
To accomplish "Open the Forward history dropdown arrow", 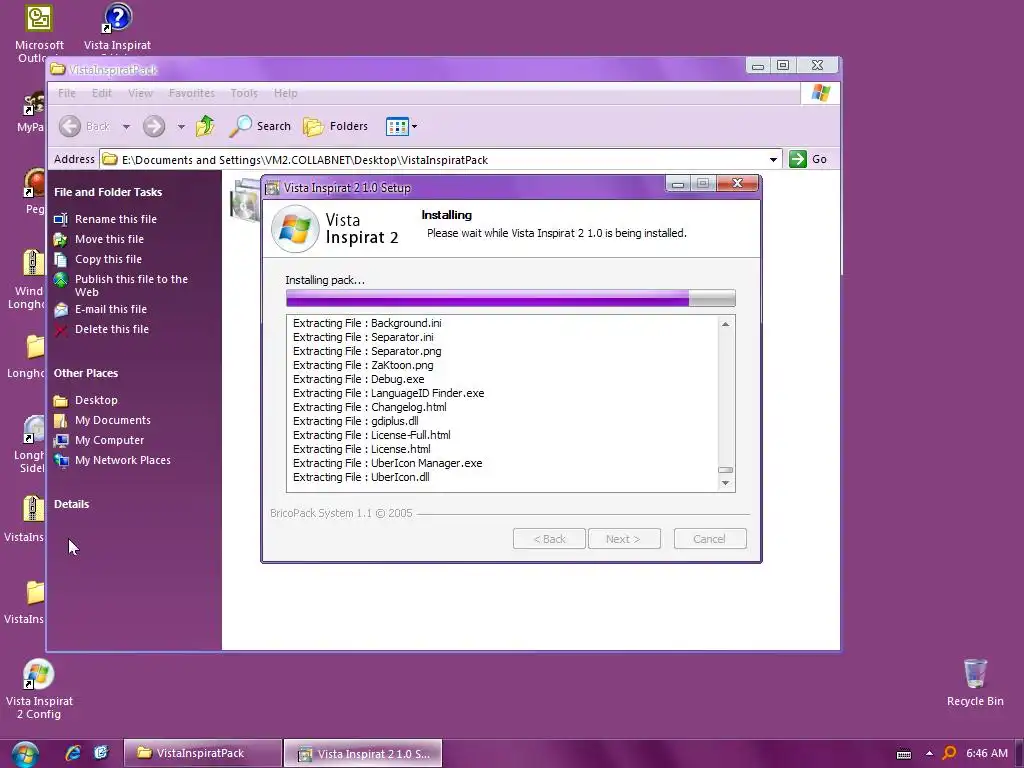I will point(181,127).
